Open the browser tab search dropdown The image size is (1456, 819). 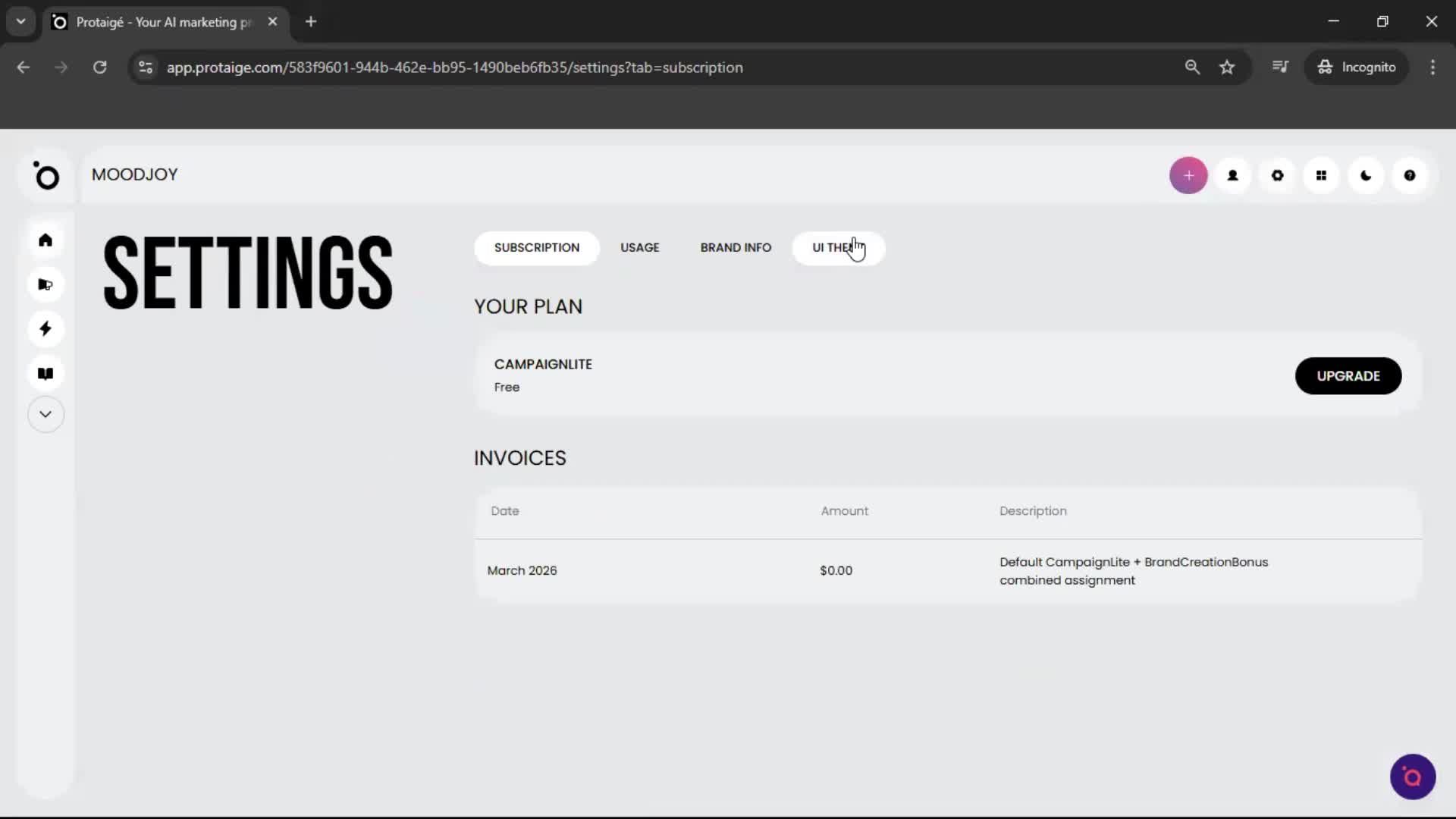click(x=20, y=21)
